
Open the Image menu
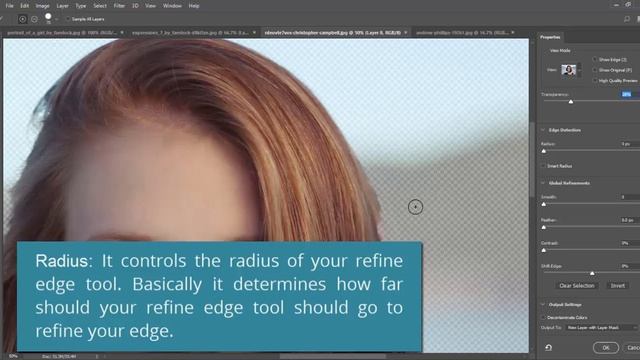(x=42, y=6)
